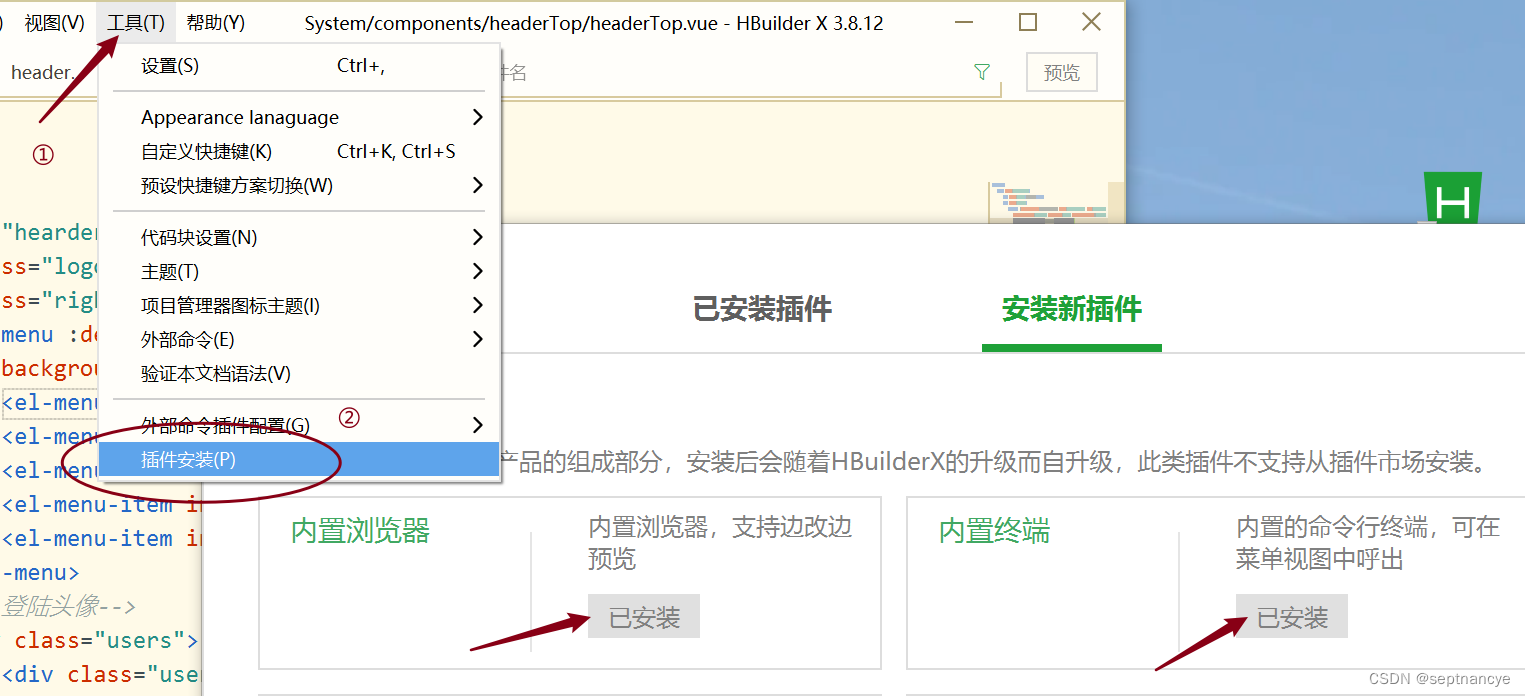Choose 自定义快捷键(K) menu entry
1525x696 pixels.
tap(299, 151)
